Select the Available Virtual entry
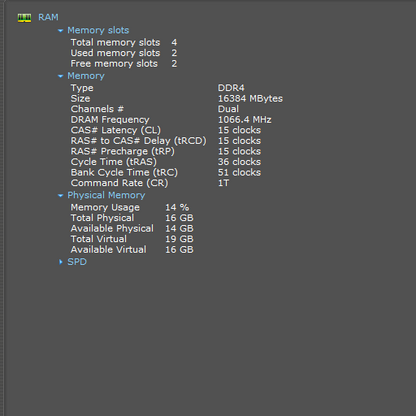The image size is (416, 416). 132,250
